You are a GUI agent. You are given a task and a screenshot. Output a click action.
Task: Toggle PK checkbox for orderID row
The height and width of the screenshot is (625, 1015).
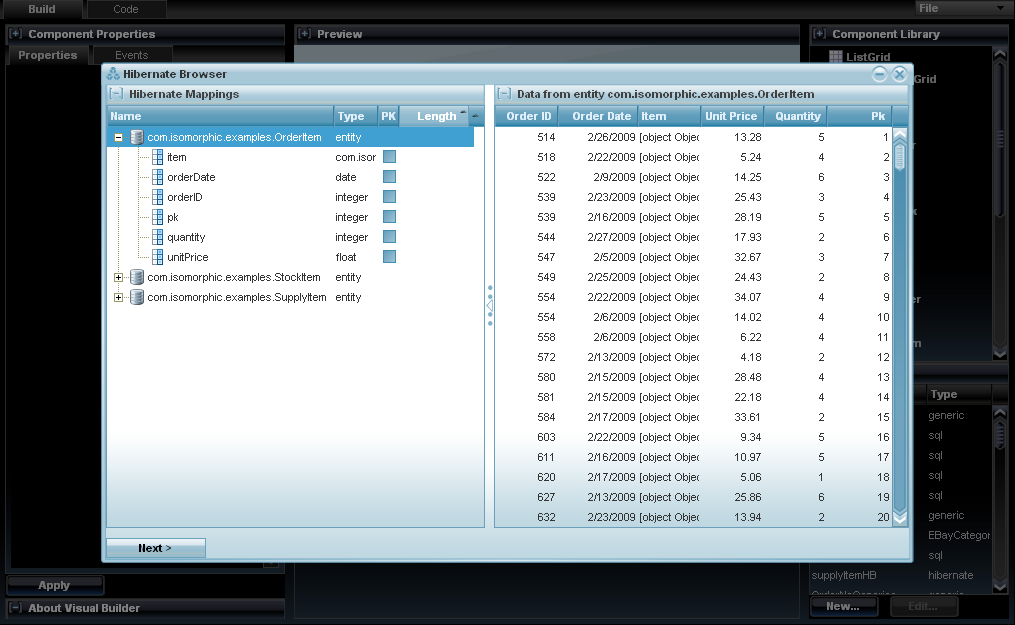[x=389, y=197]
